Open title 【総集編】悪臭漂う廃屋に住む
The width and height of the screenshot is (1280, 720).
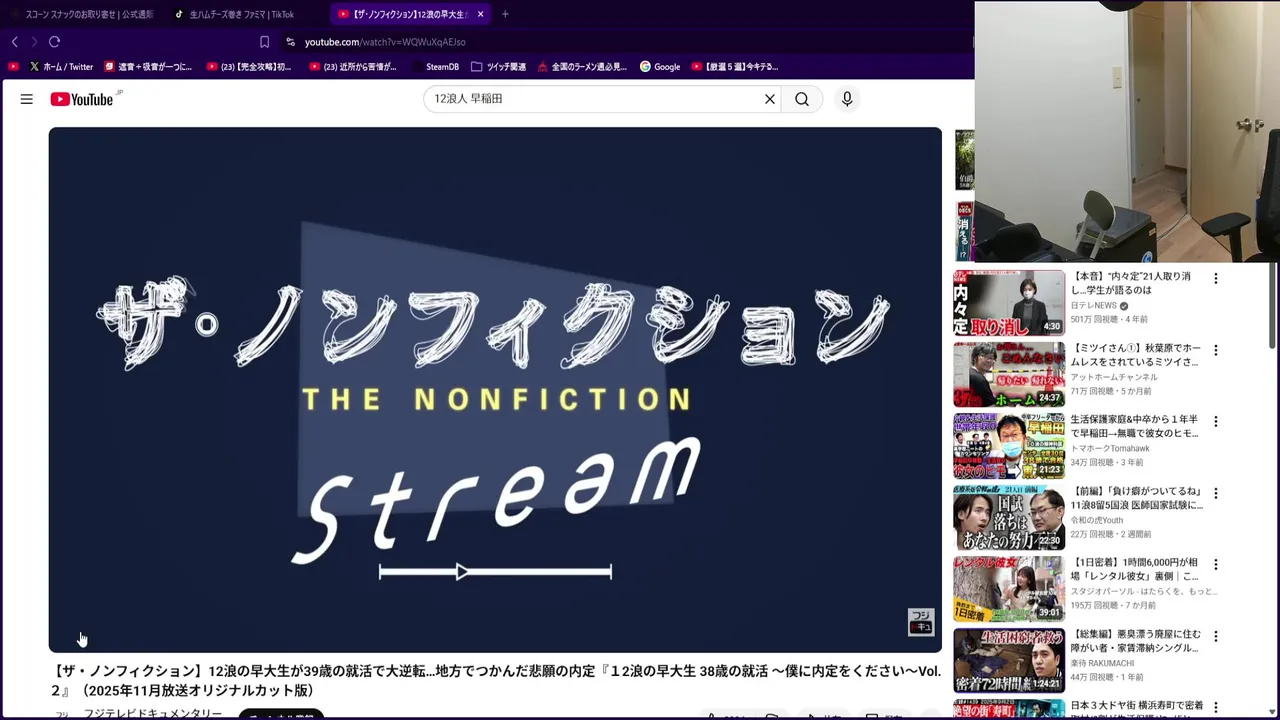(x=1135, y=641)
